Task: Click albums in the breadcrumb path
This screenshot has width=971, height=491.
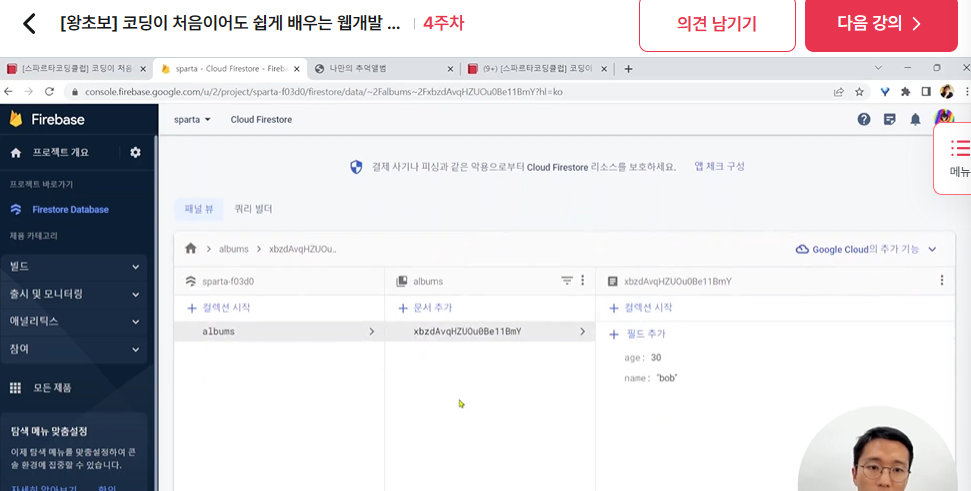Action: tap(233, 249)
